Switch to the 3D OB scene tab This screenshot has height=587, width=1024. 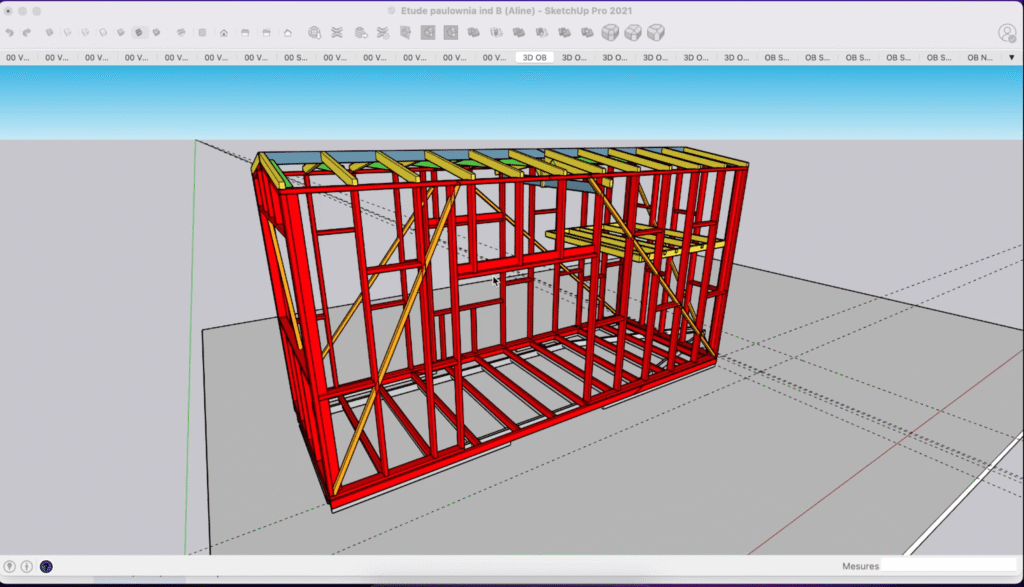536,57
